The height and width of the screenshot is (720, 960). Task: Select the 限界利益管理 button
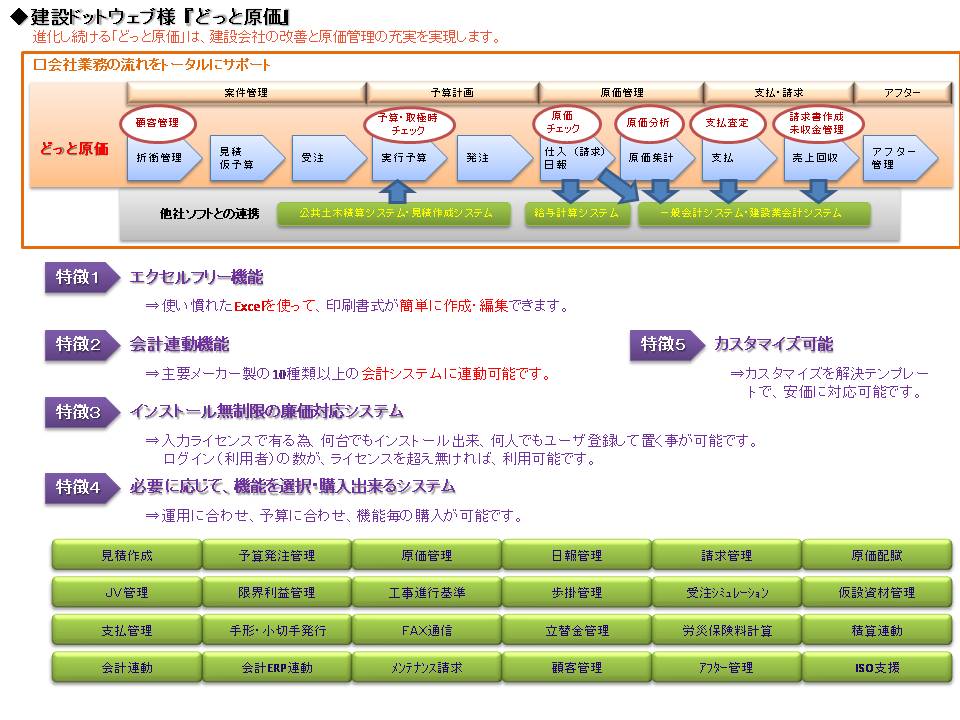coord(277,593)
